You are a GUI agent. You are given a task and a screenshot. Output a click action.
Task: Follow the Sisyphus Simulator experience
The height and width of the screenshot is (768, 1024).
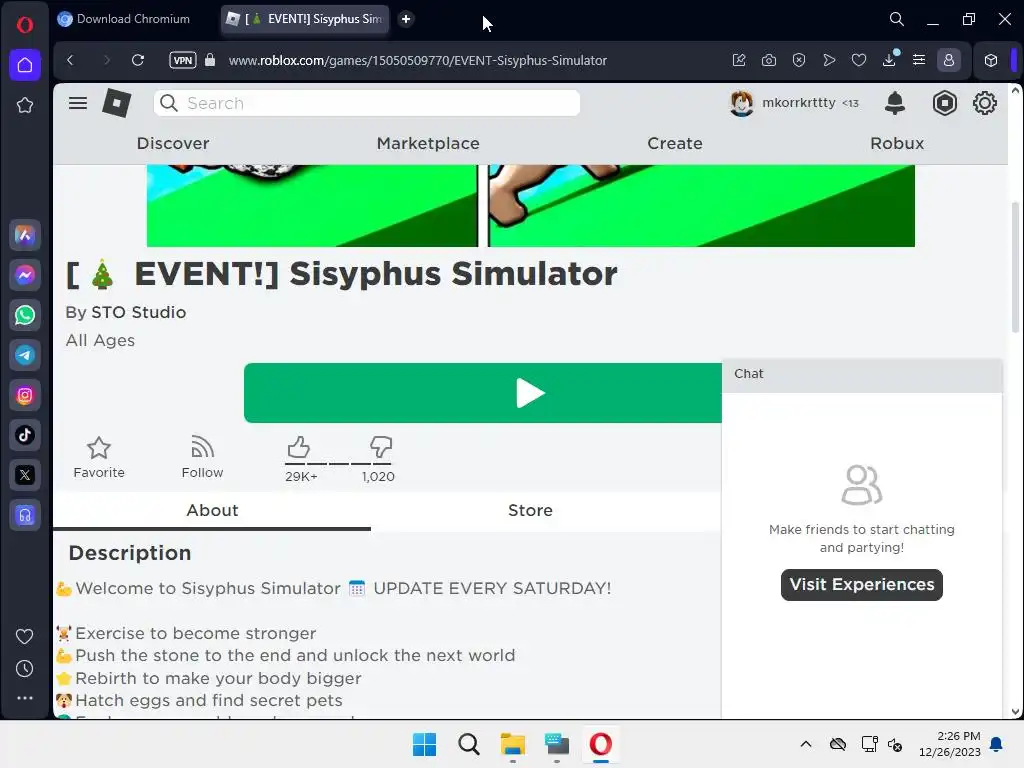pos(202,457)
